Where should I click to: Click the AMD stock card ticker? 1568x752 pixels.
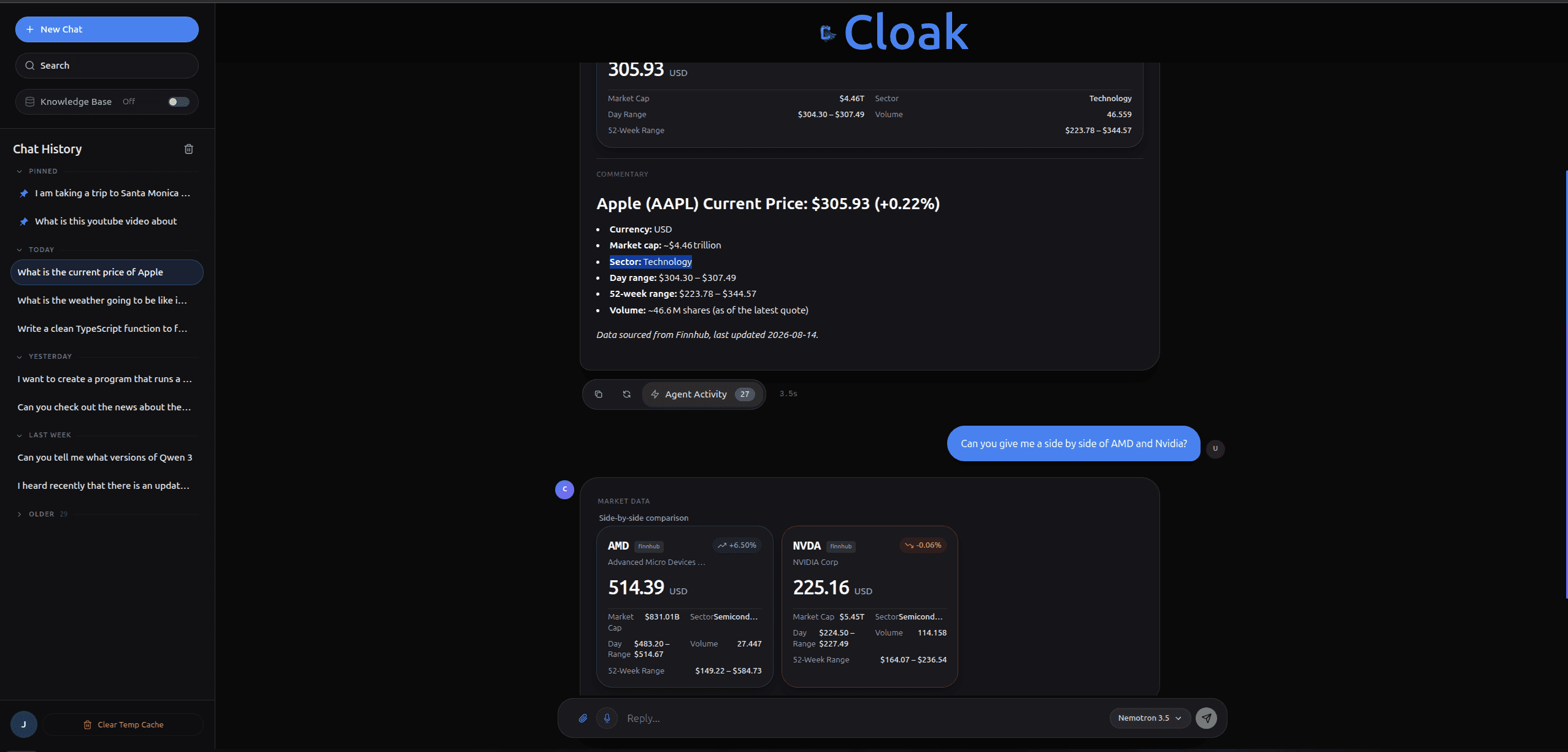[x=618, y=546]
